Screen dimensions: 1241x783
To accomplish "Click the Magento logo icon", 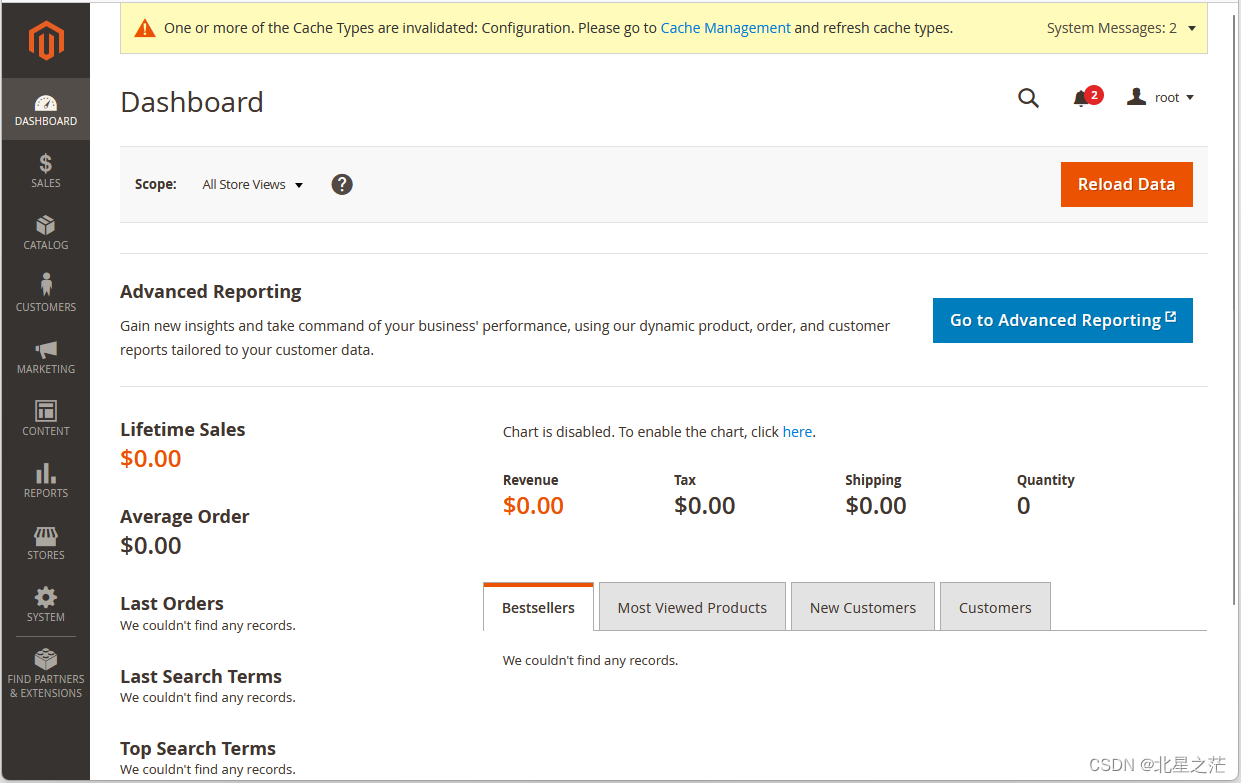I will click(x=46, y=40).
